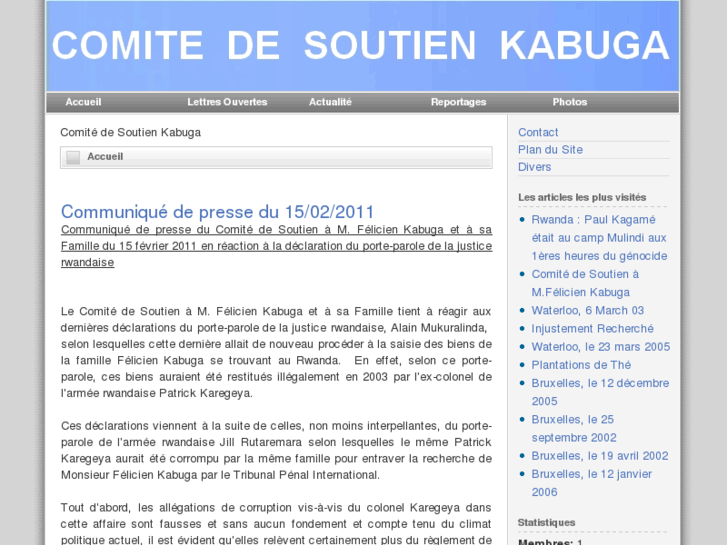This screenshot has width=727, height=545.
Task: Open the Accueil menu item
Action: [83, 102]
